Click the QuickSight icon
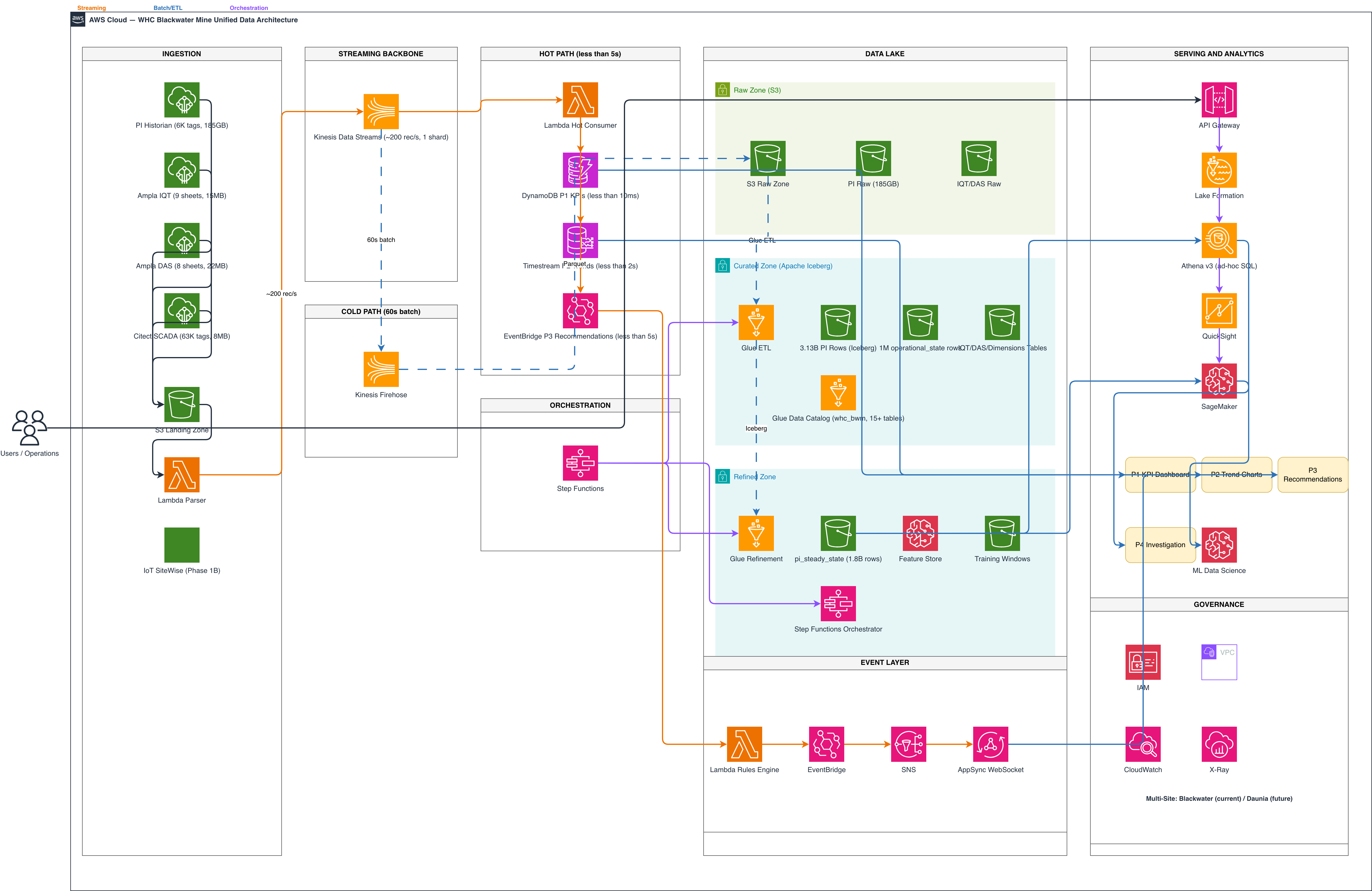 click(1219, 311)
